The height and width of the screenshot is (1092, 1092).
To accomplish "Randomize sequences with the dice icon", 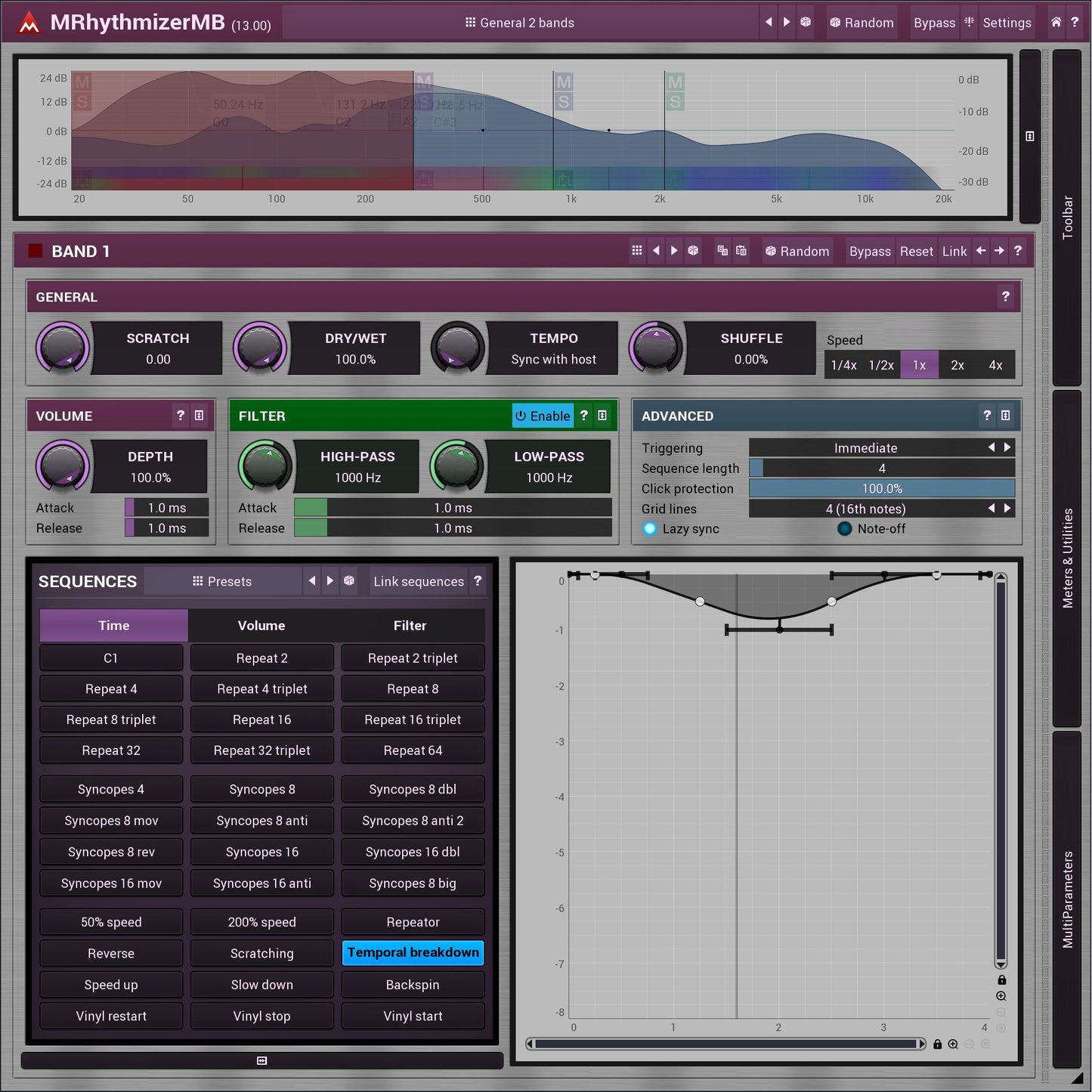I will [x=349, y=581].
